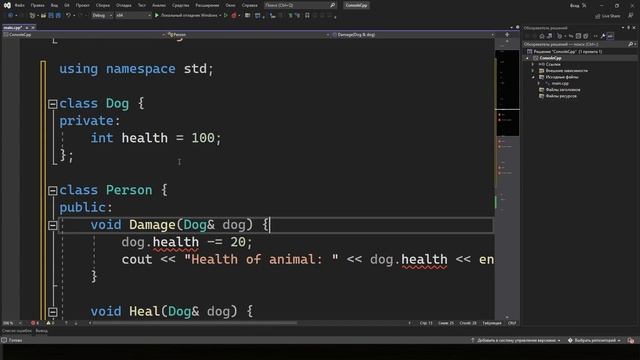640x360 pixels.
Task: Click the red hot reload flame icon
Action: pos(234,16)
